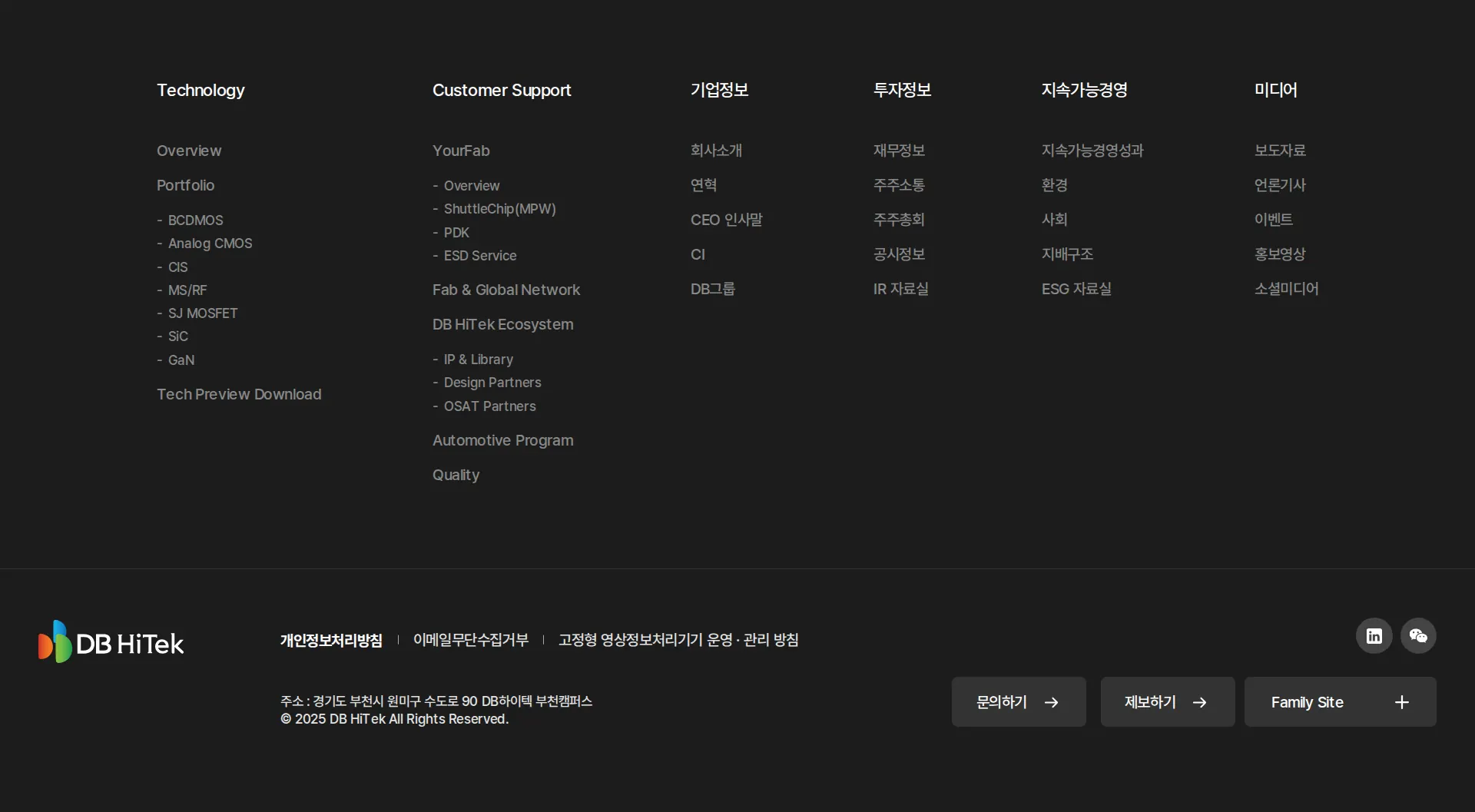Select BCDMOS under Portfolio

tap(196, 220)
